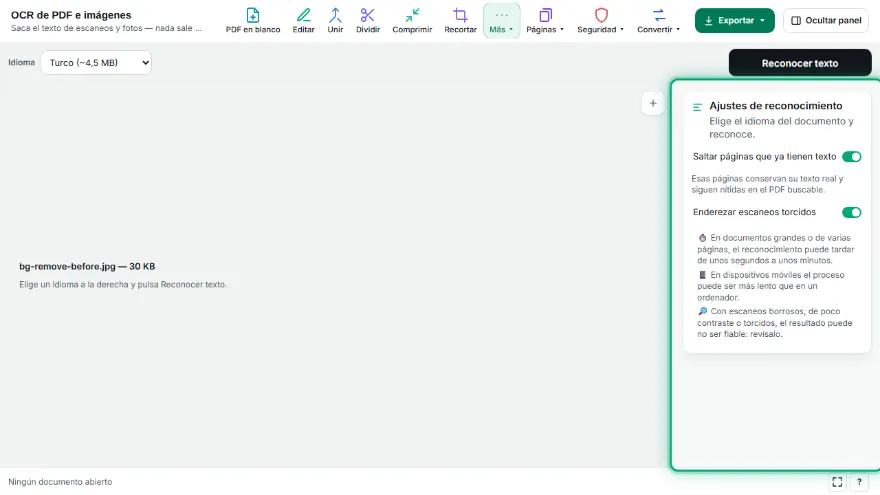Screen dimensions: 880x495
Task: Open the Seguridad shield menu
Action: click(x=601, y=21)
